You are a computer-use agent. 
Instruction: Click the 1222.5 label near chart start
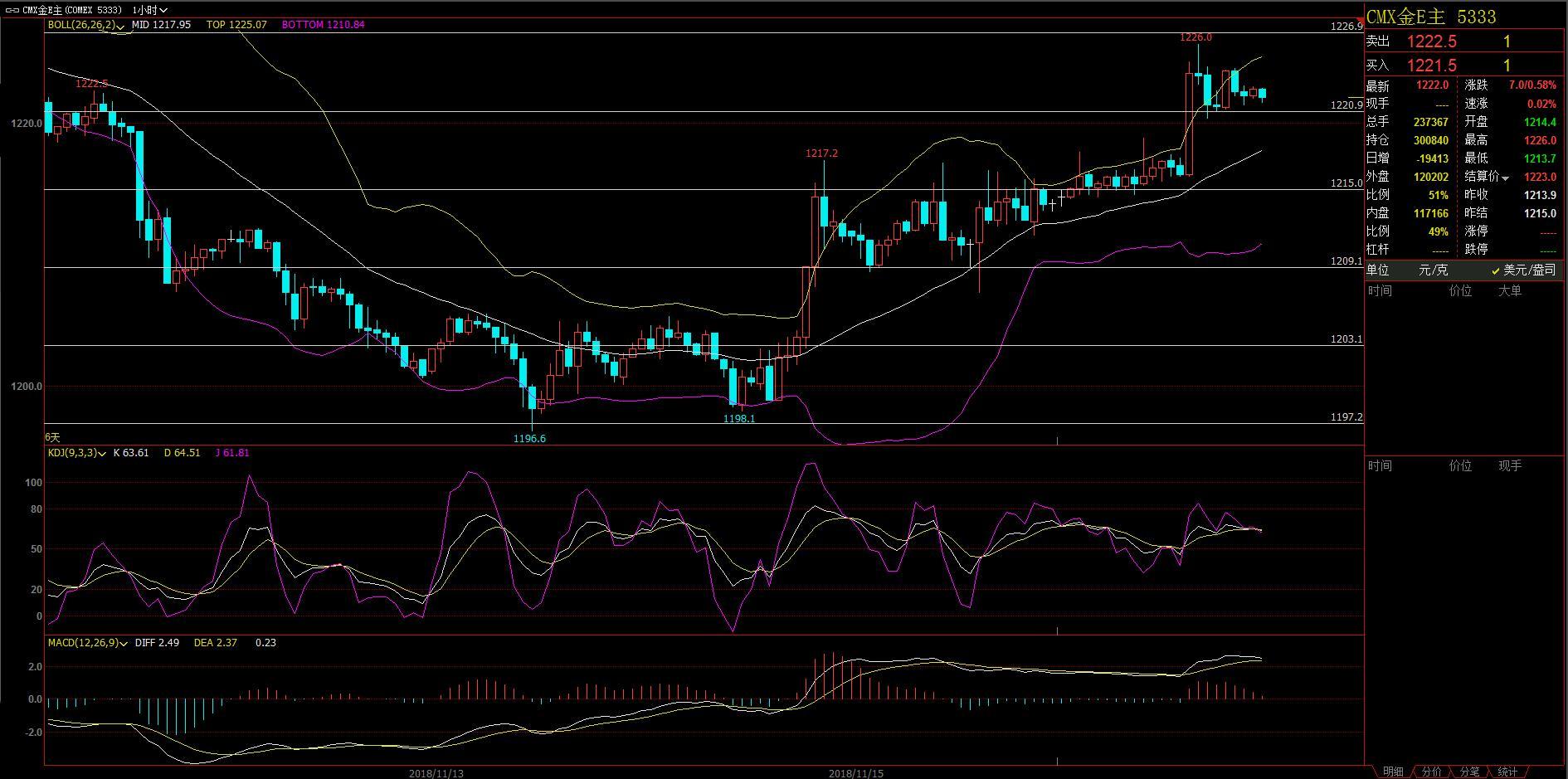91,84
